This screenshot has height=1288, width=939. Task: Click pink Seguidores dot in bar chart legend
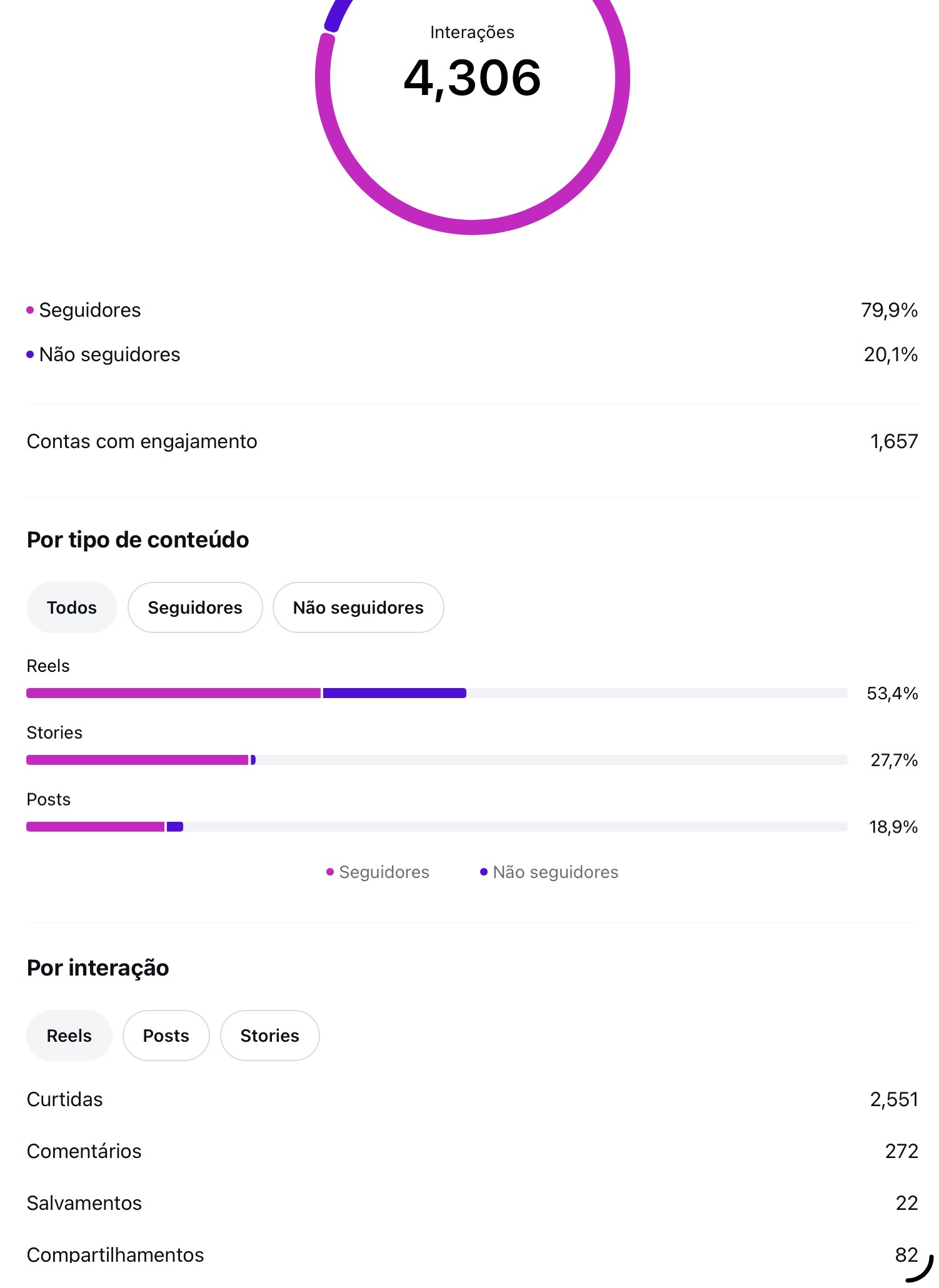(330, 872)
